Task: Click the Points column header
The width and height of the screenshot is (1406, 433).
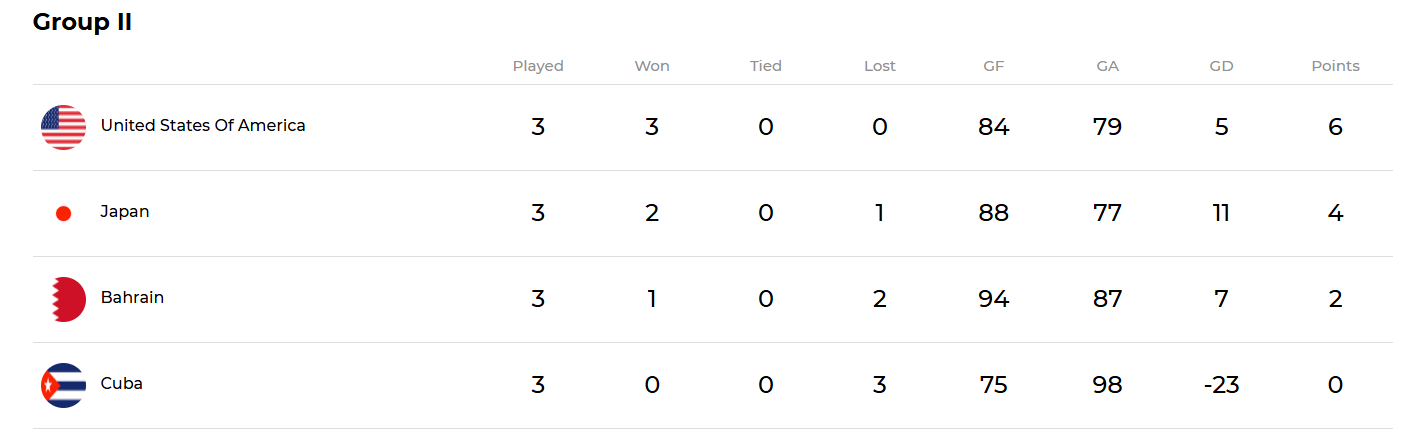Action: tap(1336, 66)
